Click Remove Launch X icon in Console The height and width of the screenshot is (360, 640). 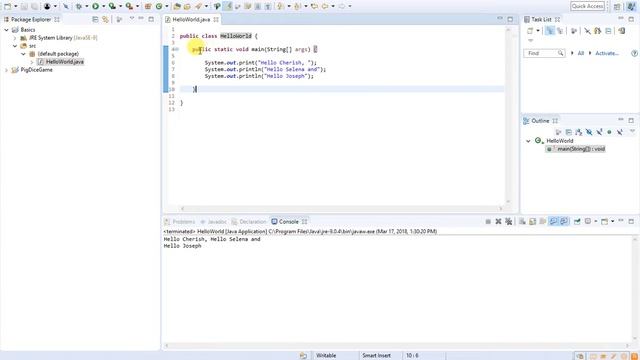(x=498, y=221)
